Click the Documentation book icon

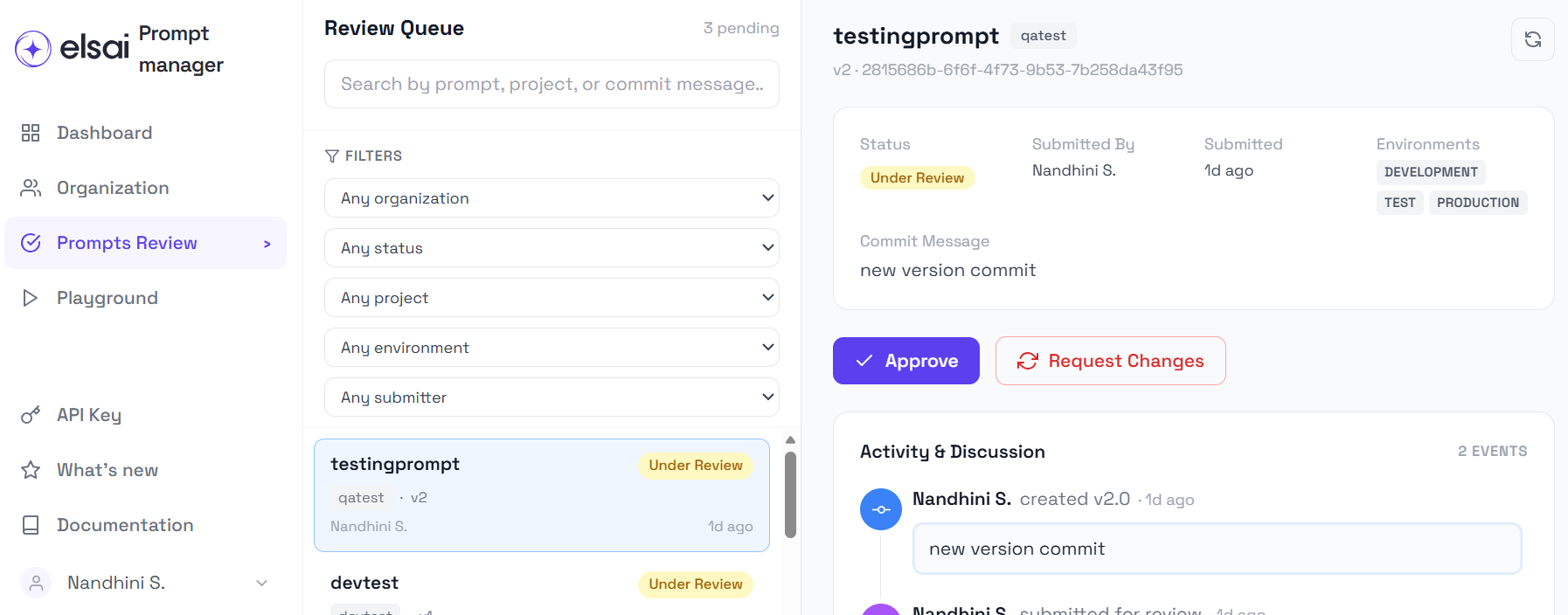pyautogui.click(x=31, y=525)
